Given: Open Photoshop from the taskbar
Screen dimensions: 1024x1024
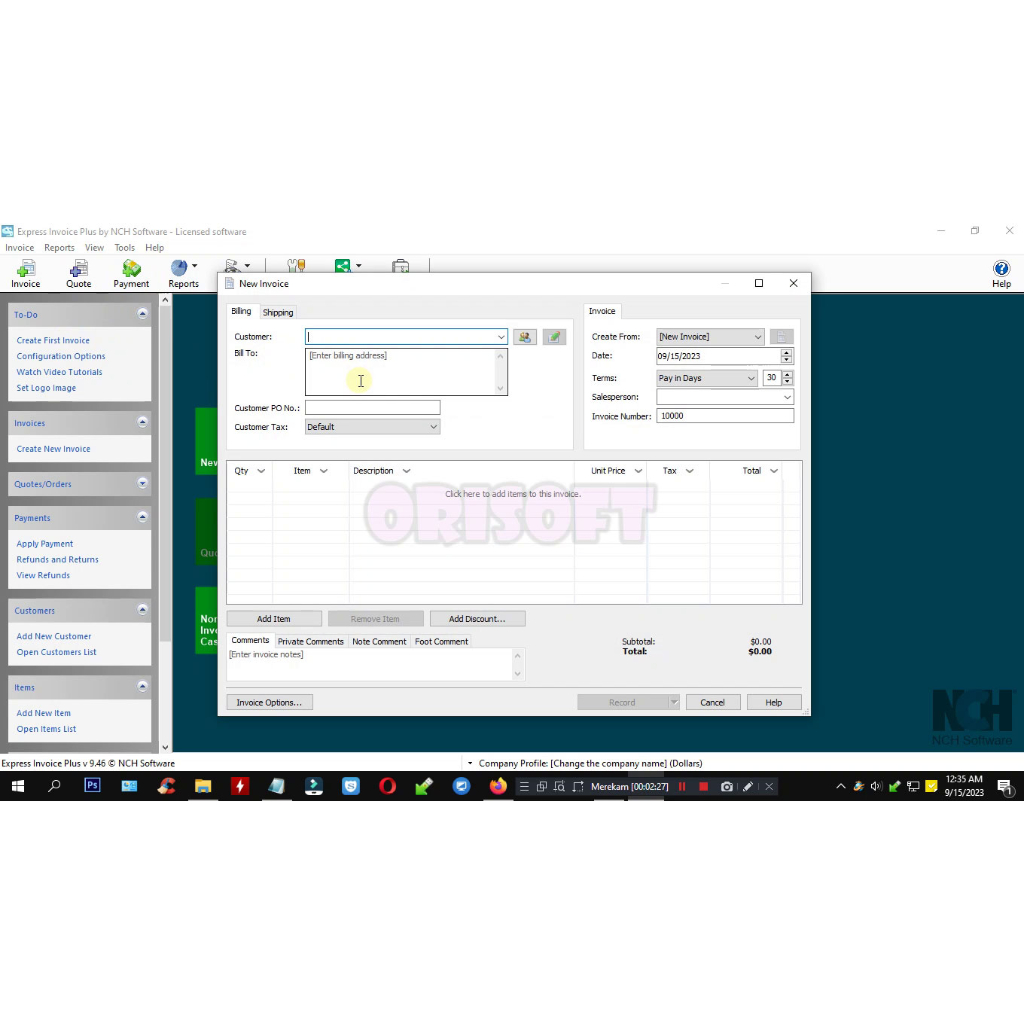Looking at the screenshot, I should tap(92, 786).
